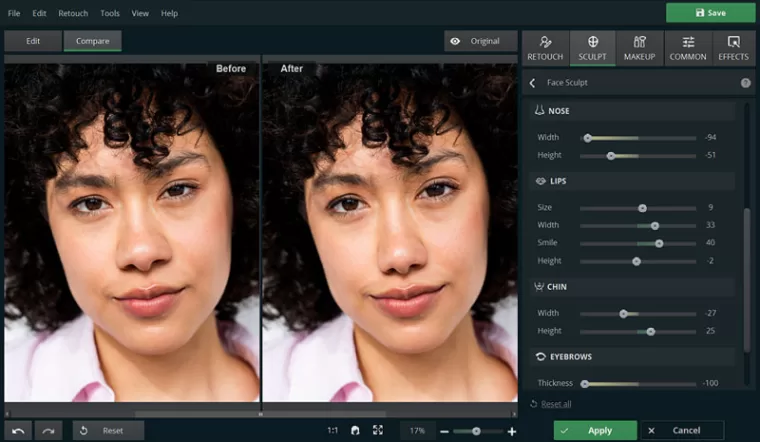Click the Cancel button
This screenshot has height=442, width=760.
tap(682, 430)
